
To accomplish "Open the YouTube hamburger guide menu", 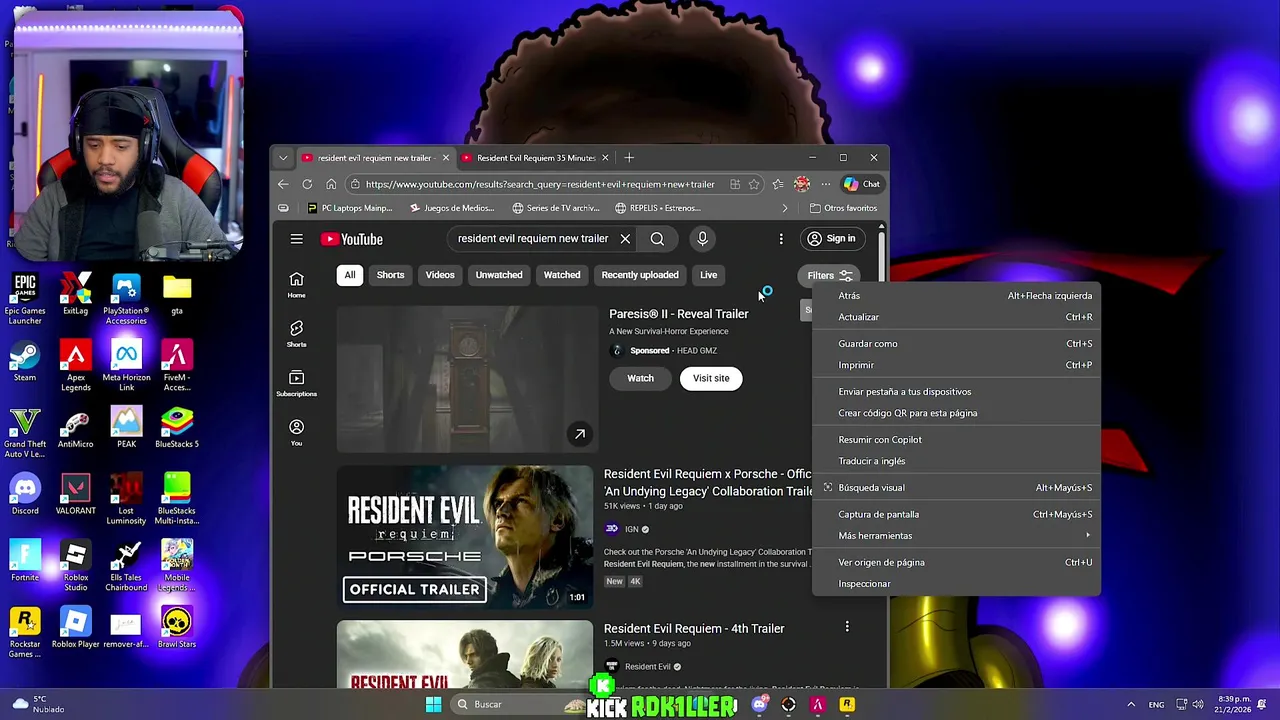I will [296, 239].
